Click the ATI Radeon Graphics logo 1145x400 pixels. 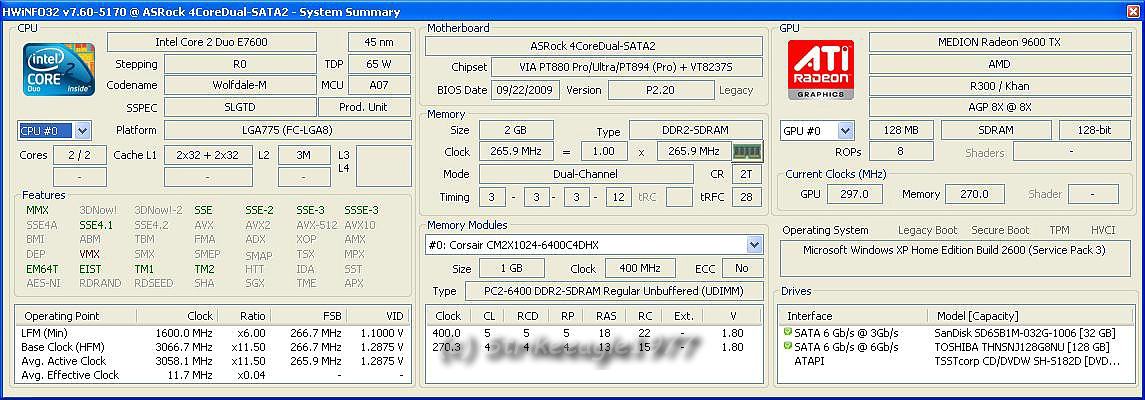point(821,69)
